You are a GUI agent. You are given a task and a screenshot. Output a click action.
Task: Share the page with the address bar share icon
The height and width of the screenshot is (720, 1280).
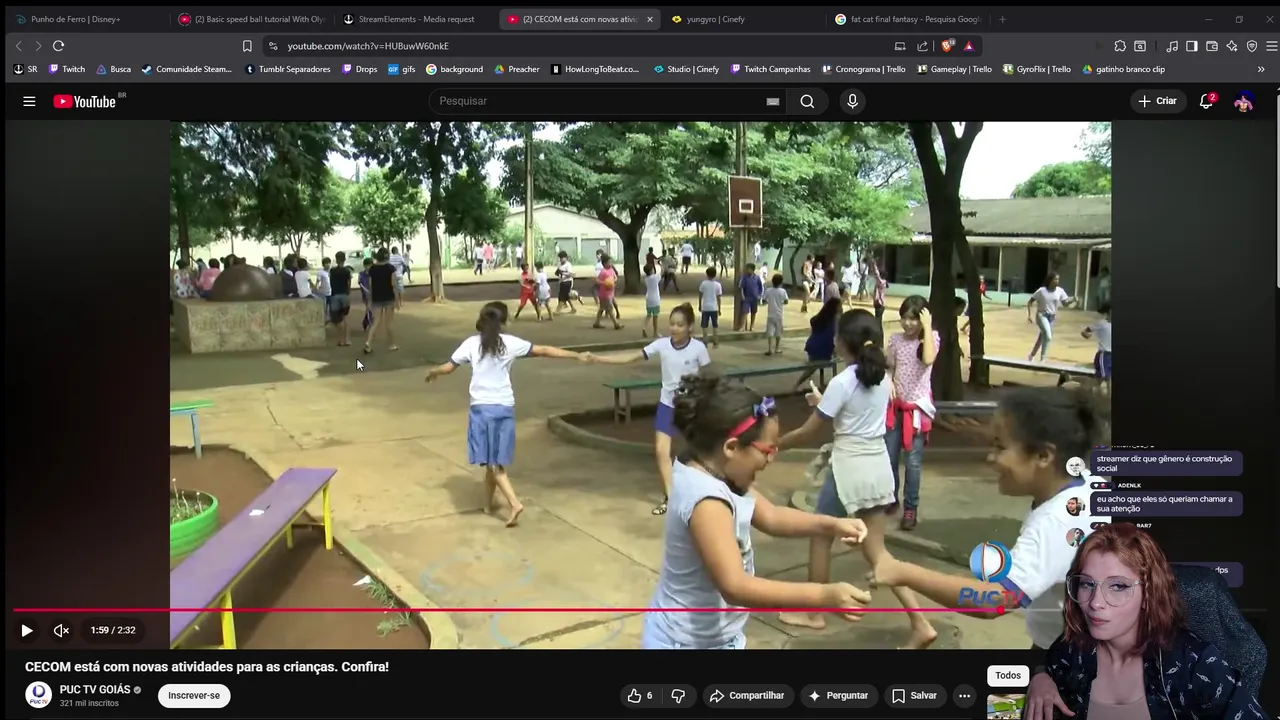point(922,46)
